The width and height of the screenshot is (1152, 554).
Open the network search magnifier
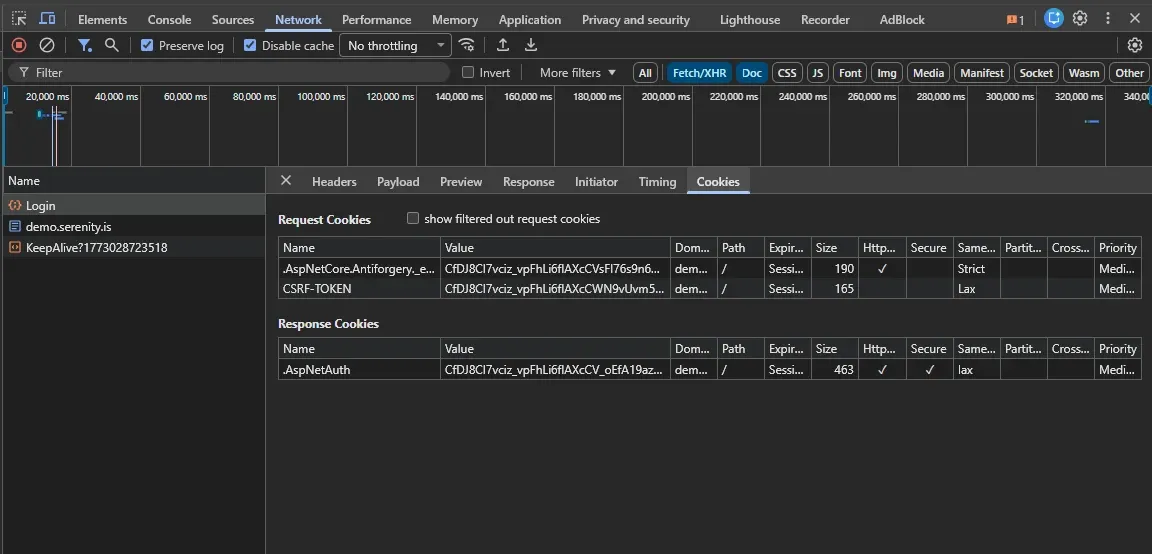(x=112, y=46)
